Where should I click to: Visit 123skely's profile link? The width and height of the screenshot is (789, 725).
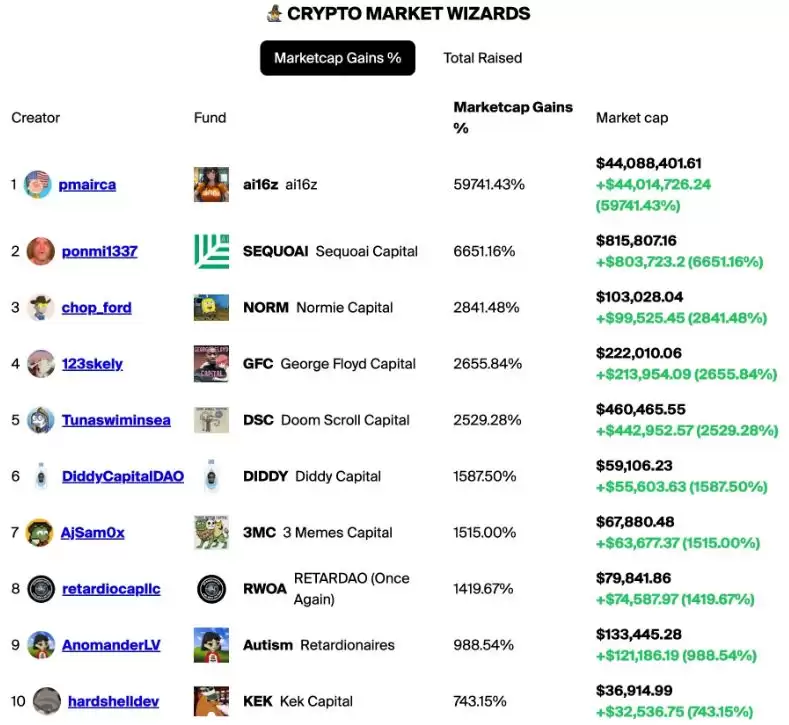[x=92, y=364]
